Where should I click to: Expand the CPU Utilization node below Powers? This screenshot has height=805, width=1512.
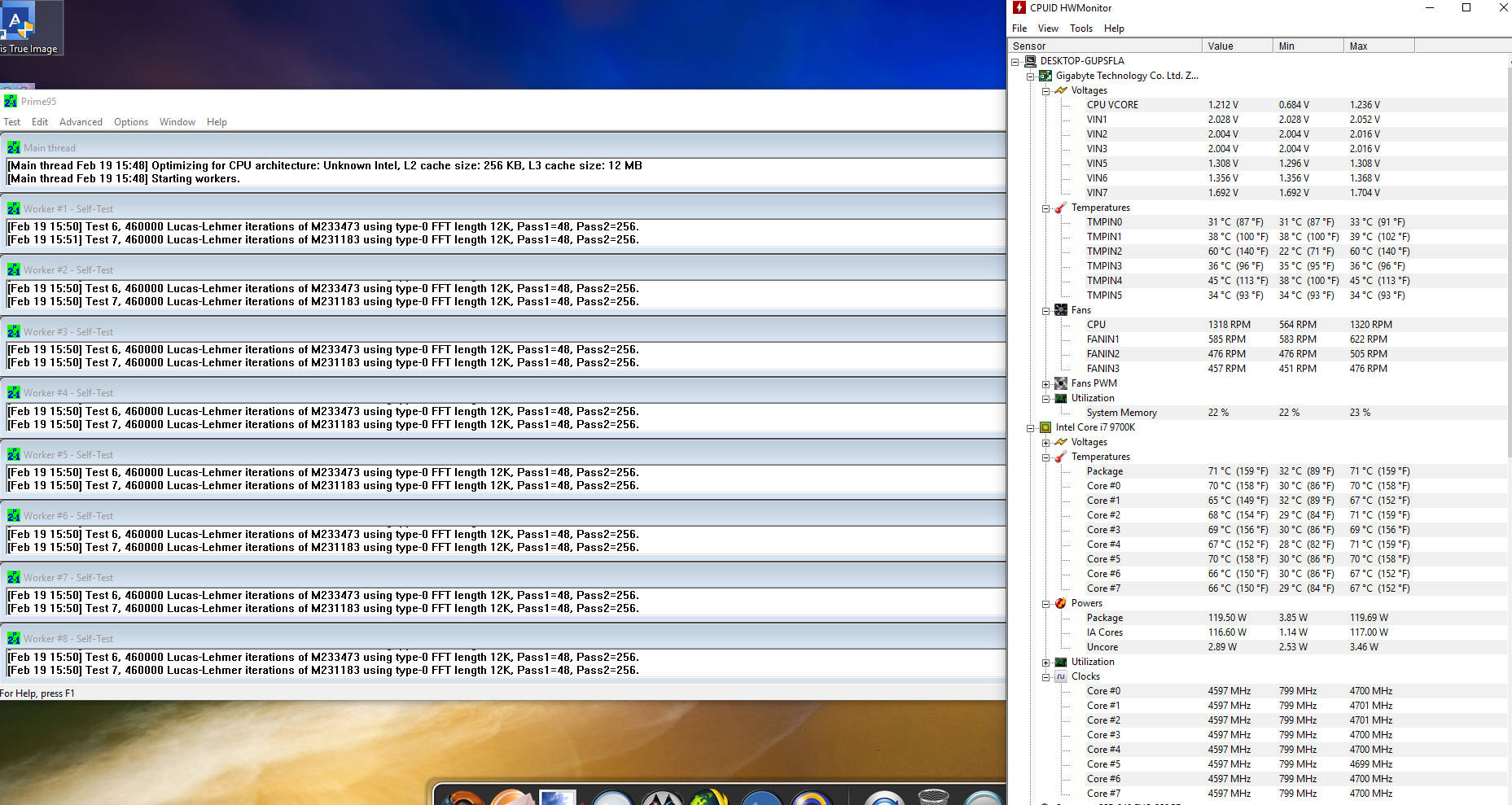(1046, 663)
